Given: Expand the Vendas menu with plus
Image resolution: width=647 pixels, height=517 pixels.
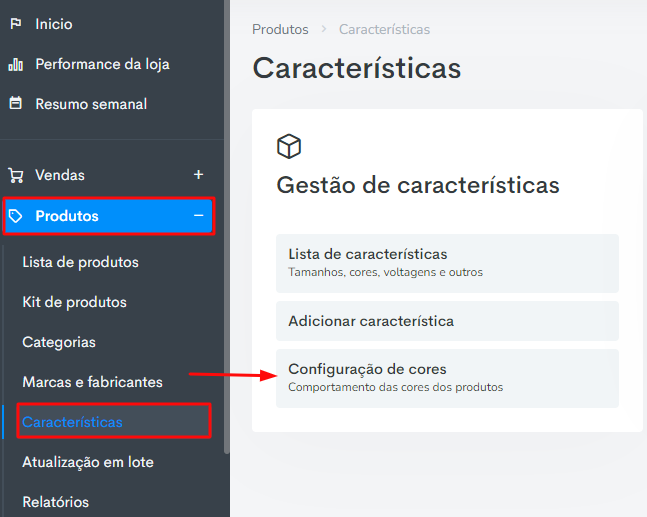Looking at the screenshot, I should 198,175.
